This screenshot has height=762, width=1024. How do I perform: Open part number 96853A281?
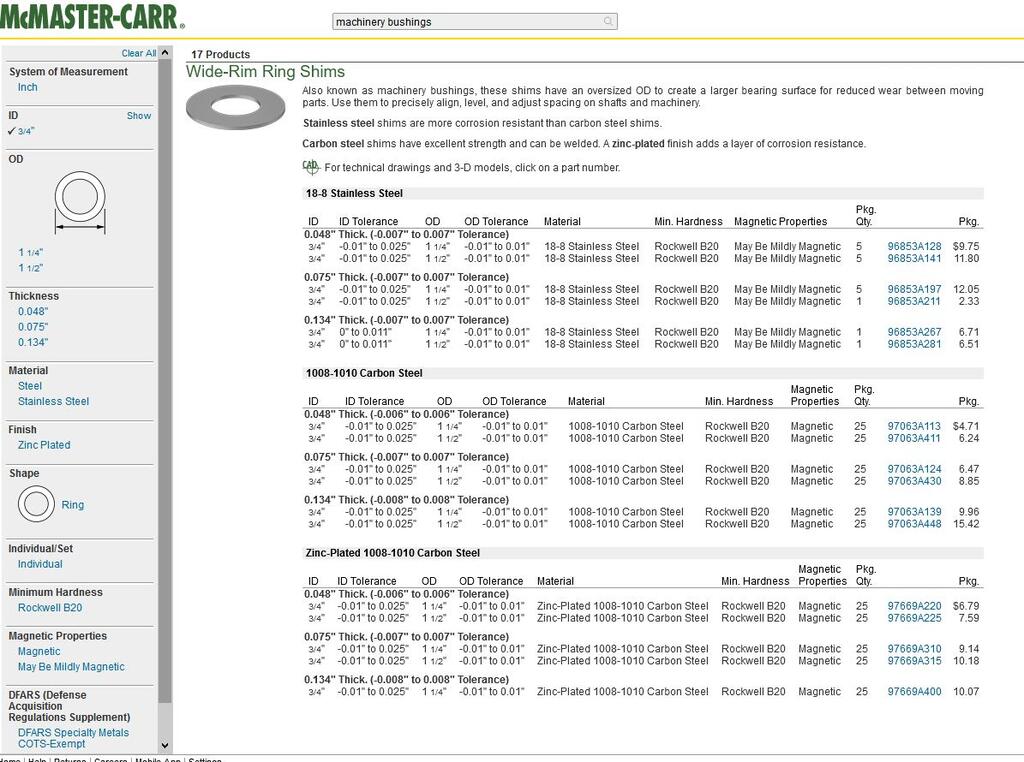914,344
